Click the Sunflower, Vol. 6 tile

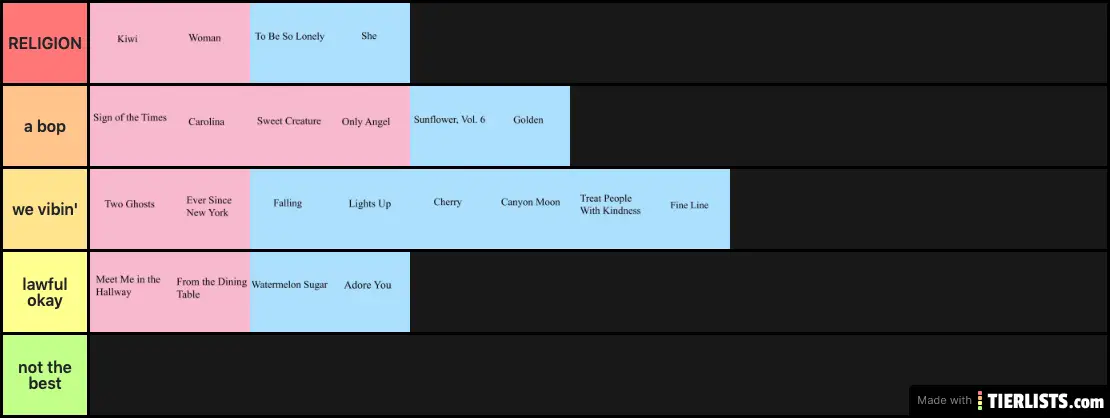tap(450, 126)
